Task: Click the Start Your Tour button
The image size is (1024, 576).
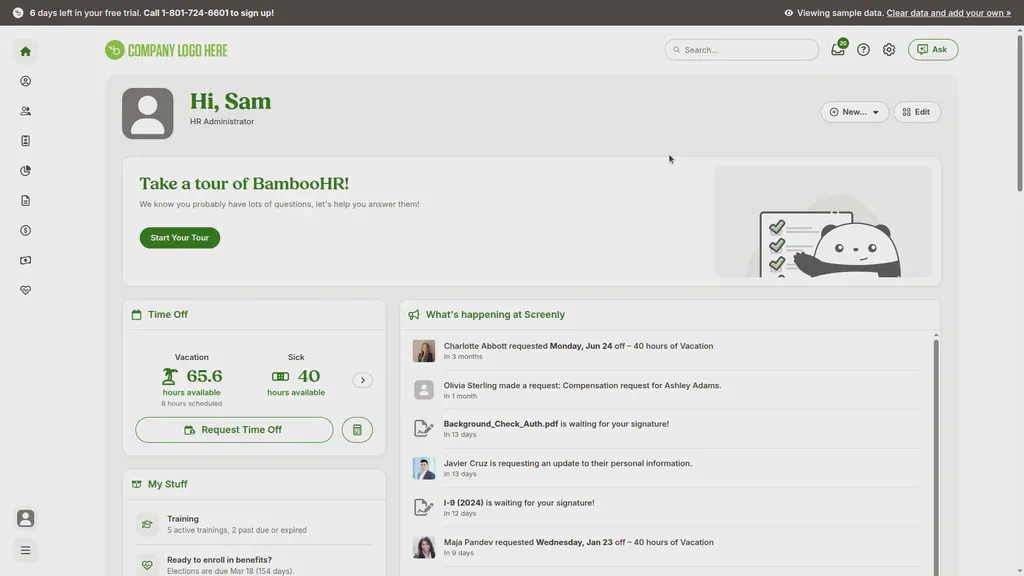Action: [179, 237]
